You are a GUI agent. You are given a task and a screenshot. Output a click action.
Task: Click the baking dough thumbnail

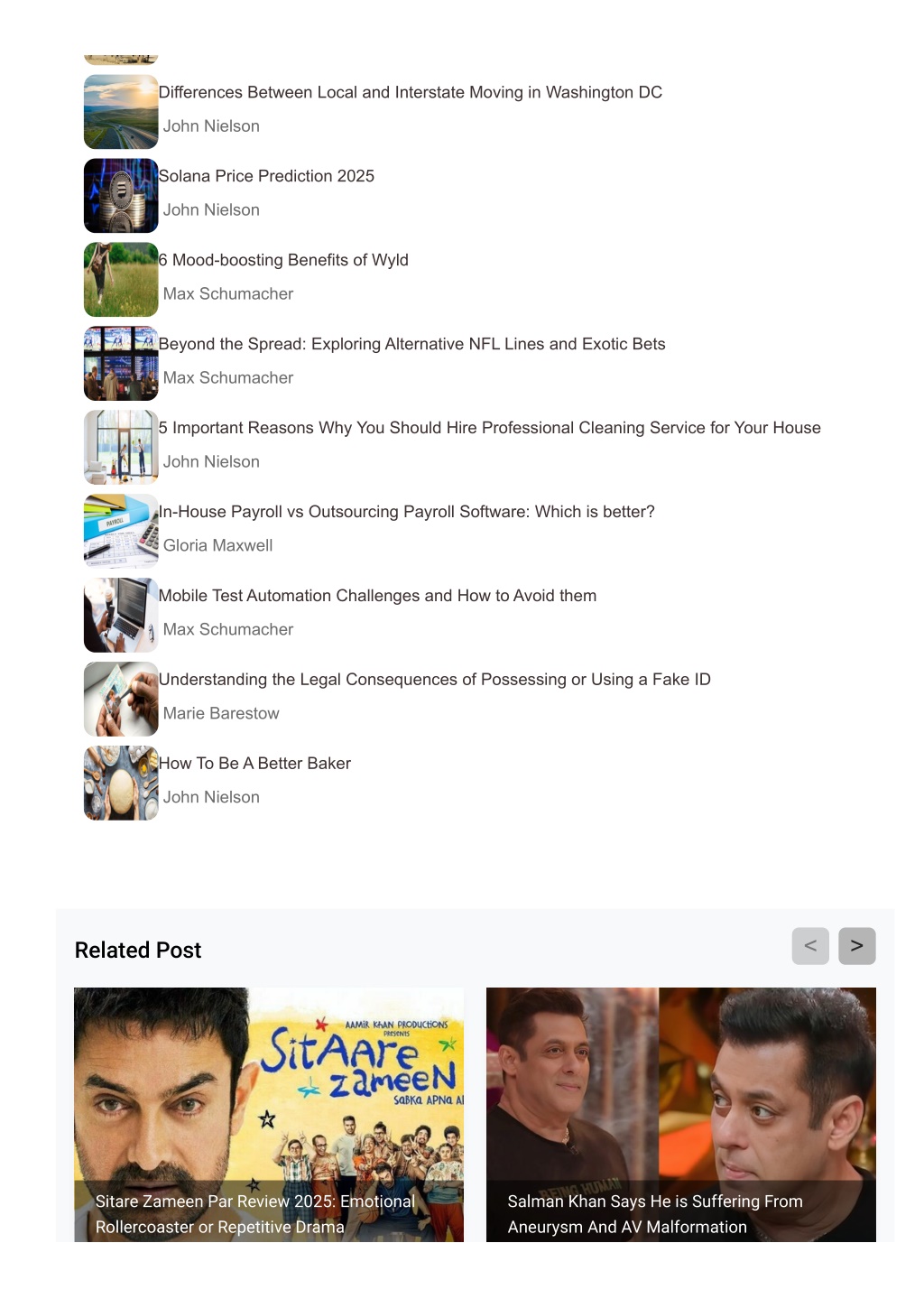tap(121, 784)
